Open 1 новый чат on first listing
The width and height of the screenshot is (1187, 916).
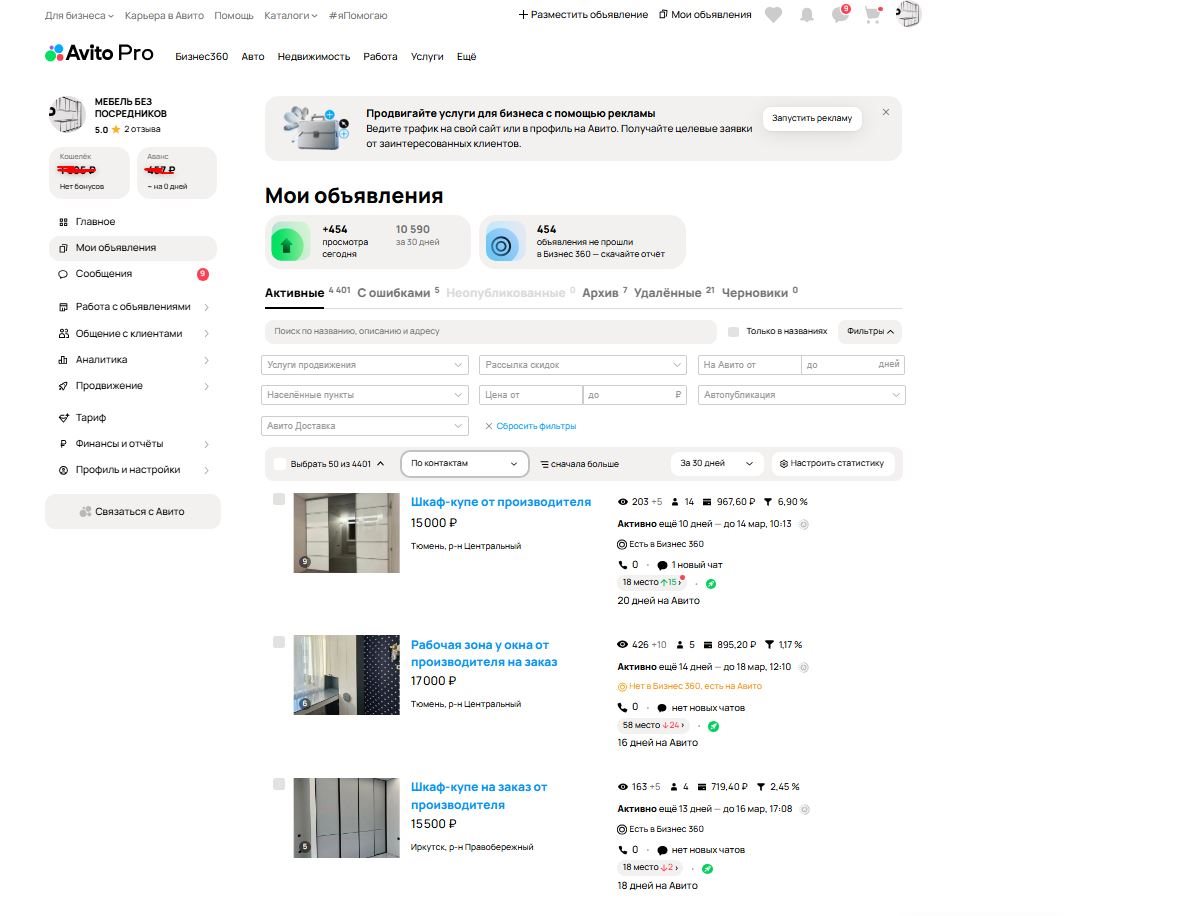point(690,565)
